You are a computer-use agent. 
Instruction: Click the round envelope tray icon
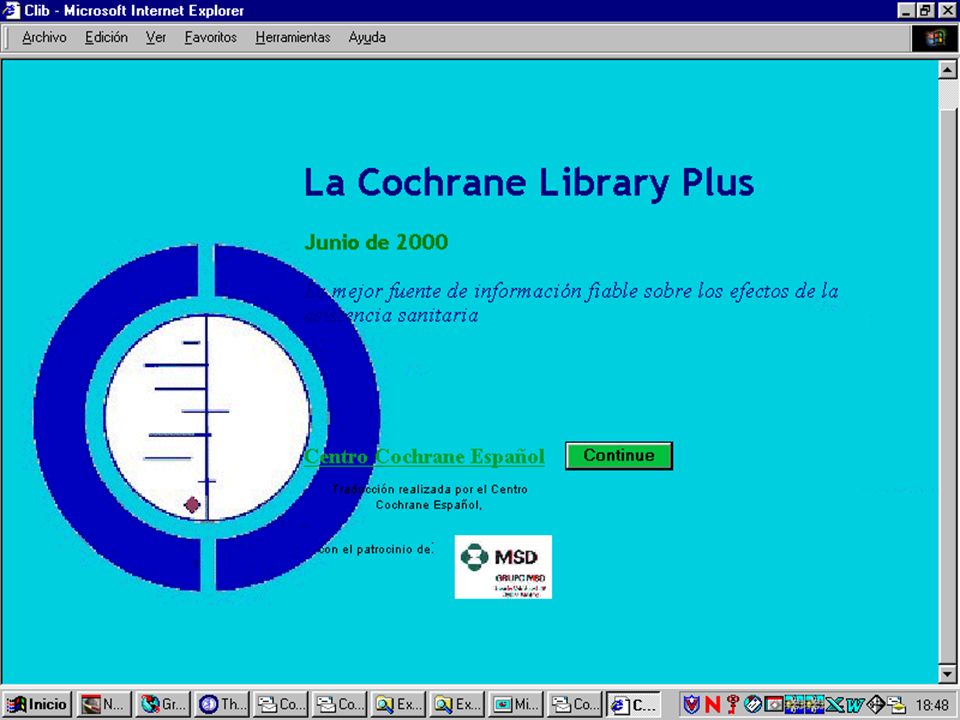pos(753,704)
